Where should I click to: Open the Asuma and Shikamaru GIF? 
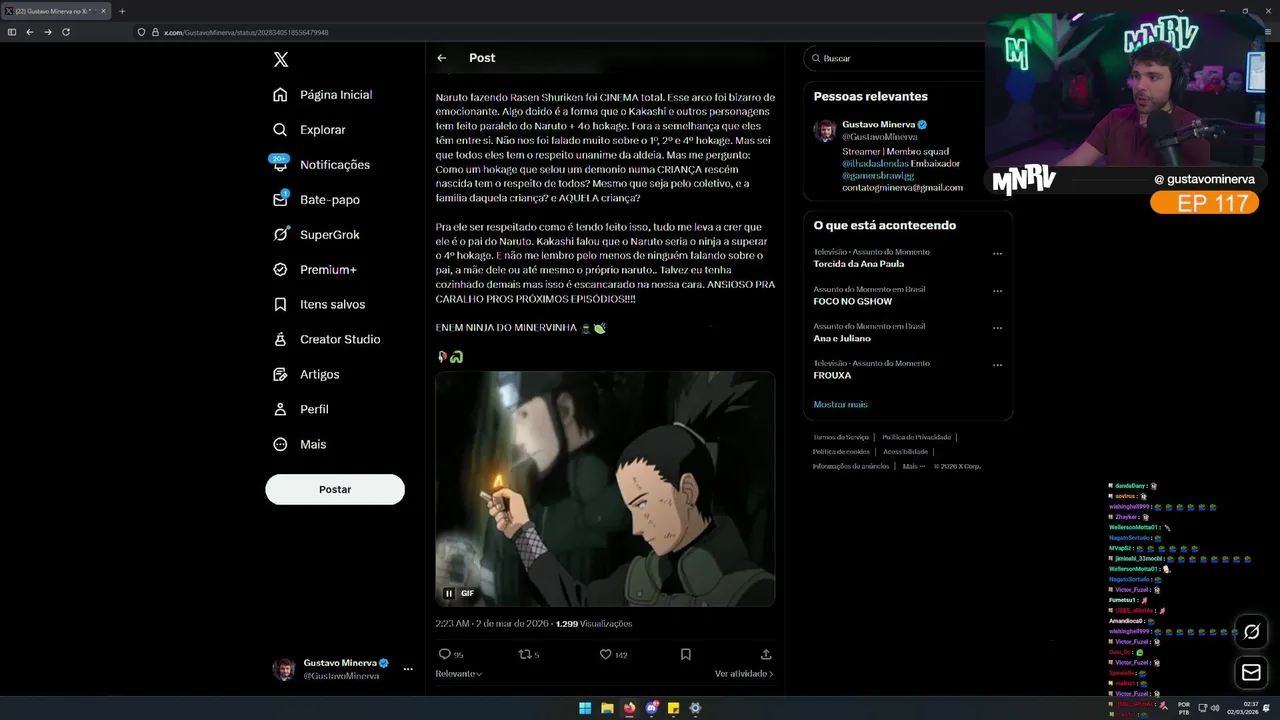605,490
